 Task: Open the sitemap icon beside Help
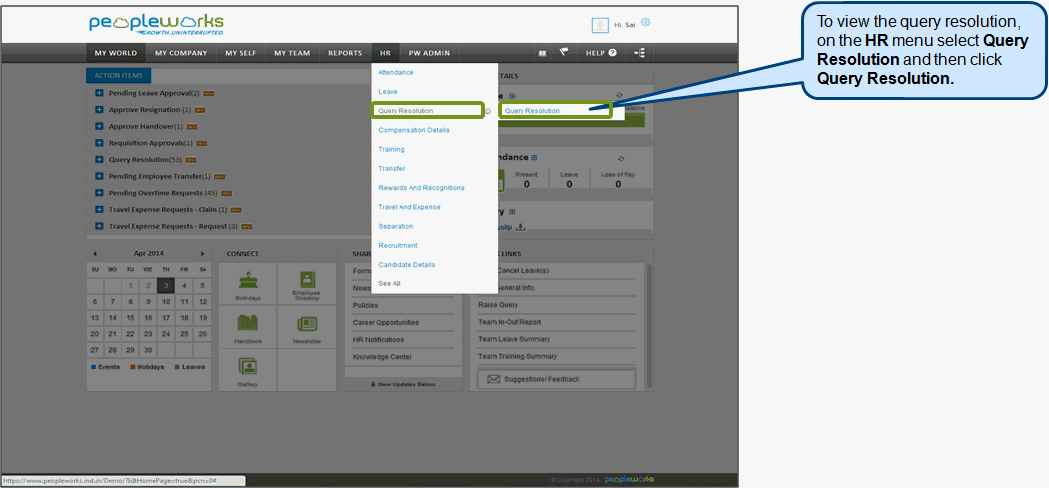pos(639,53)
